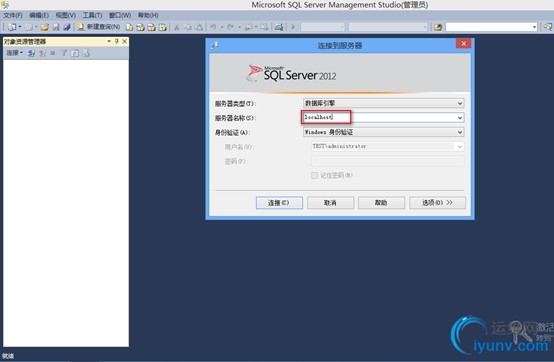Expand the New Project icon's dropdown arrow
Image resolution: width=554 pixels, height=362 pixels.
[20, 27]
